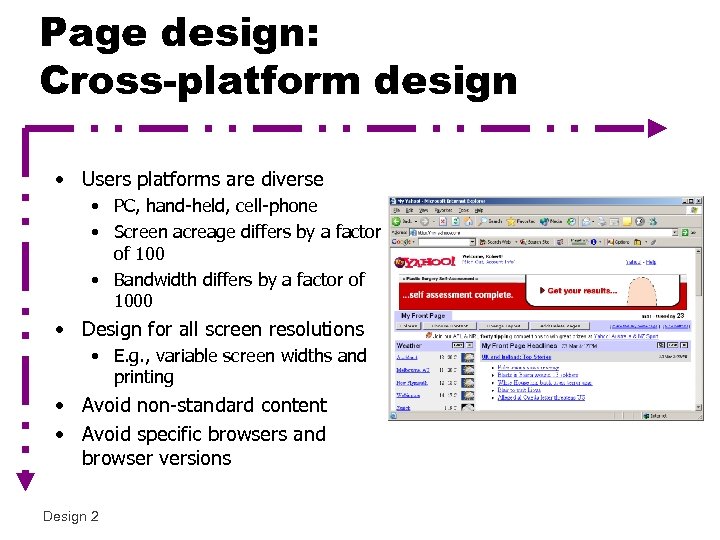Open the File menu

click(x=396, y=210)
